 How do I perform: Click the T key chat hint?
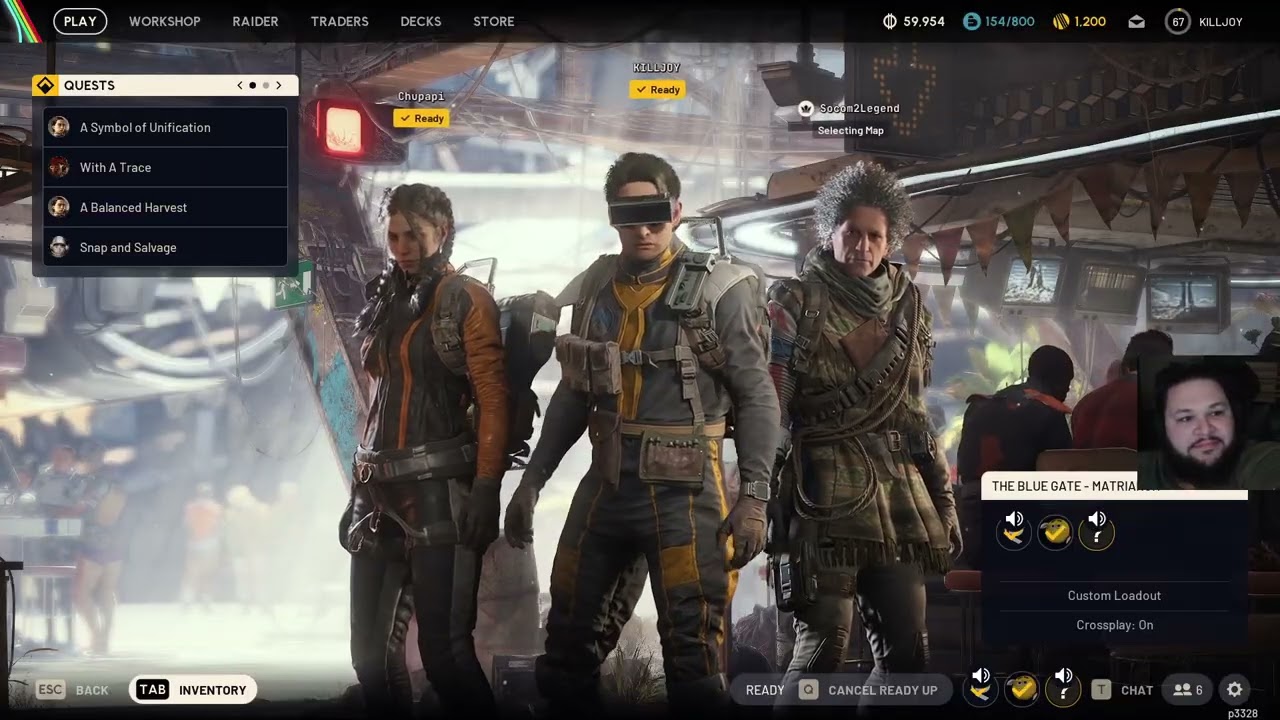point(1101,689)
